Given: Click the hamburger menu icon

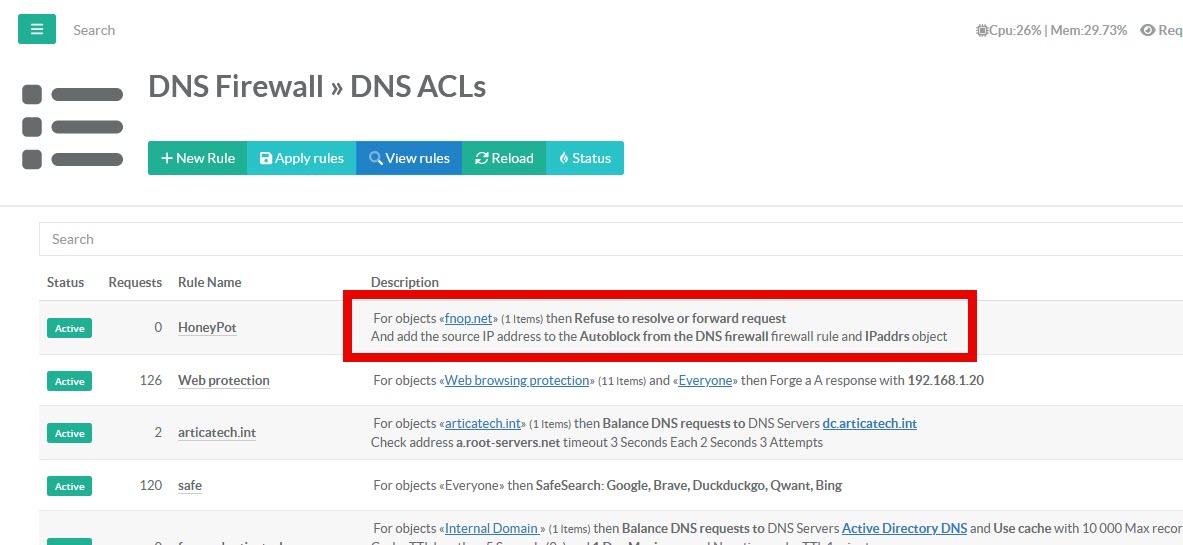Looking at the screenshot, I should click(x=37, y=30).
